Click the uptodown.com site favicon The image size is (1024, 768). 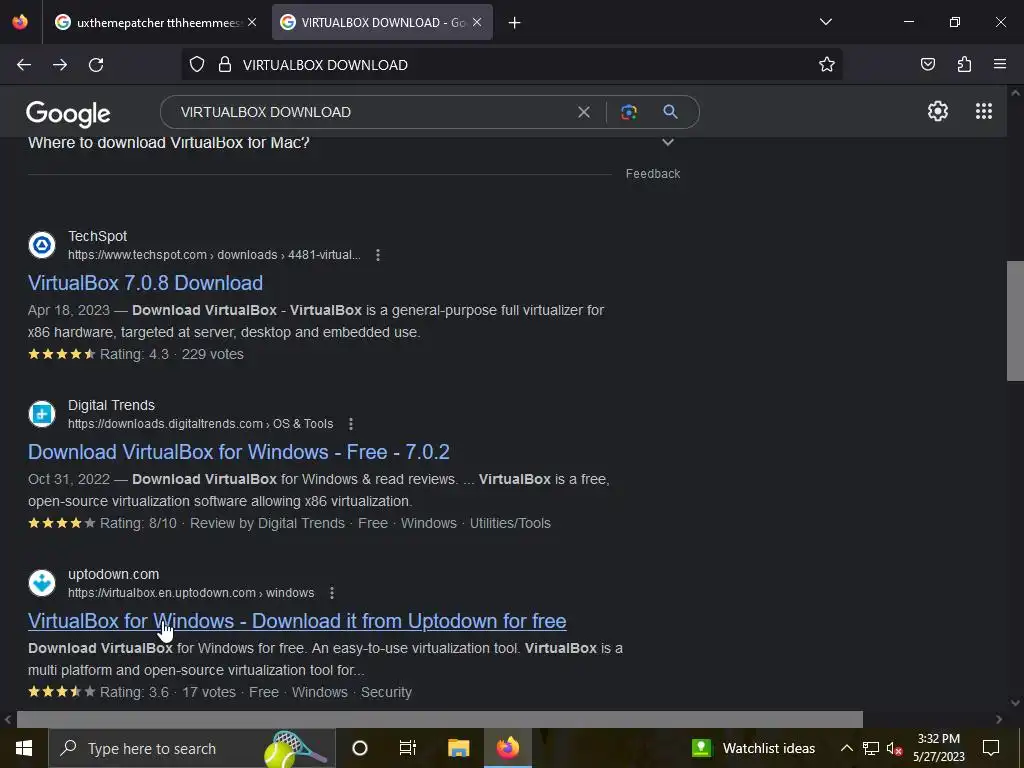(x=42, y=583)
